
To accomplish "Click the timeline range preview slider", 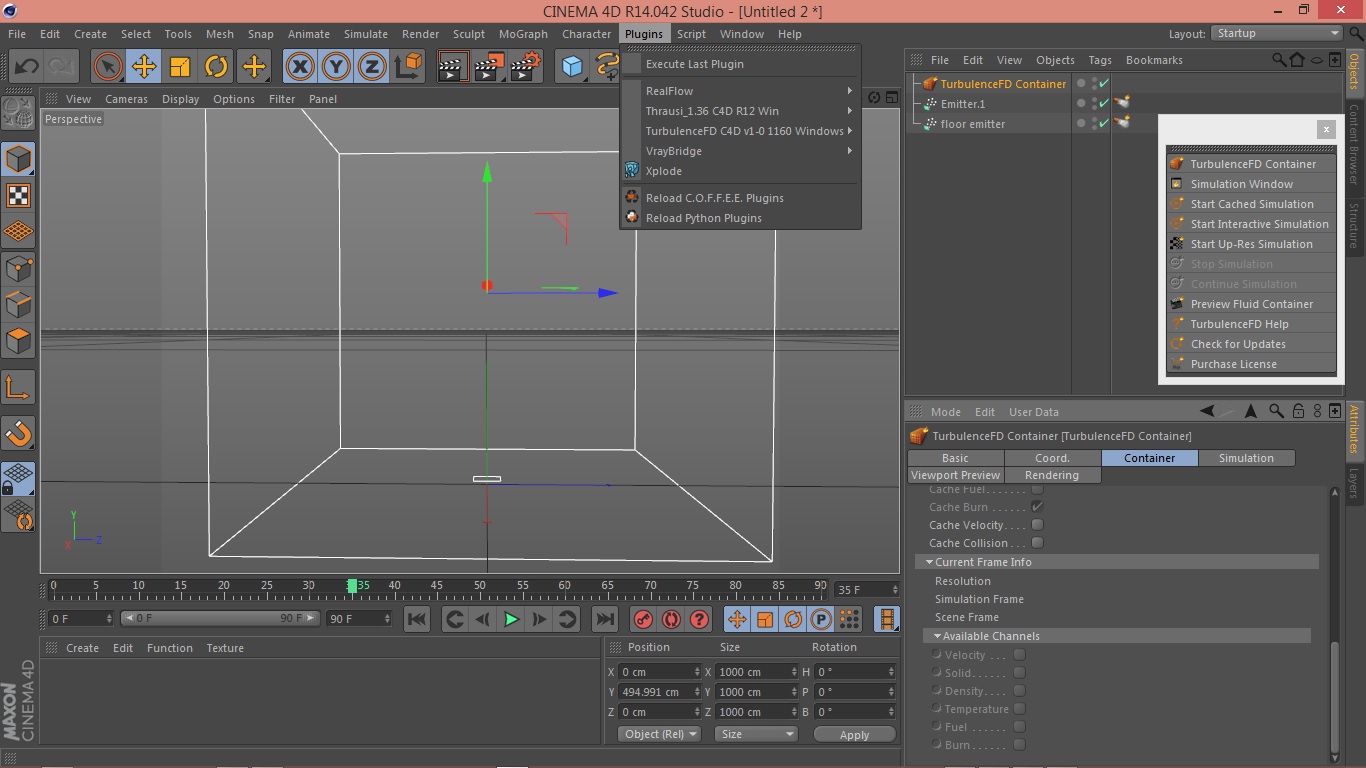I will [219, 619].
